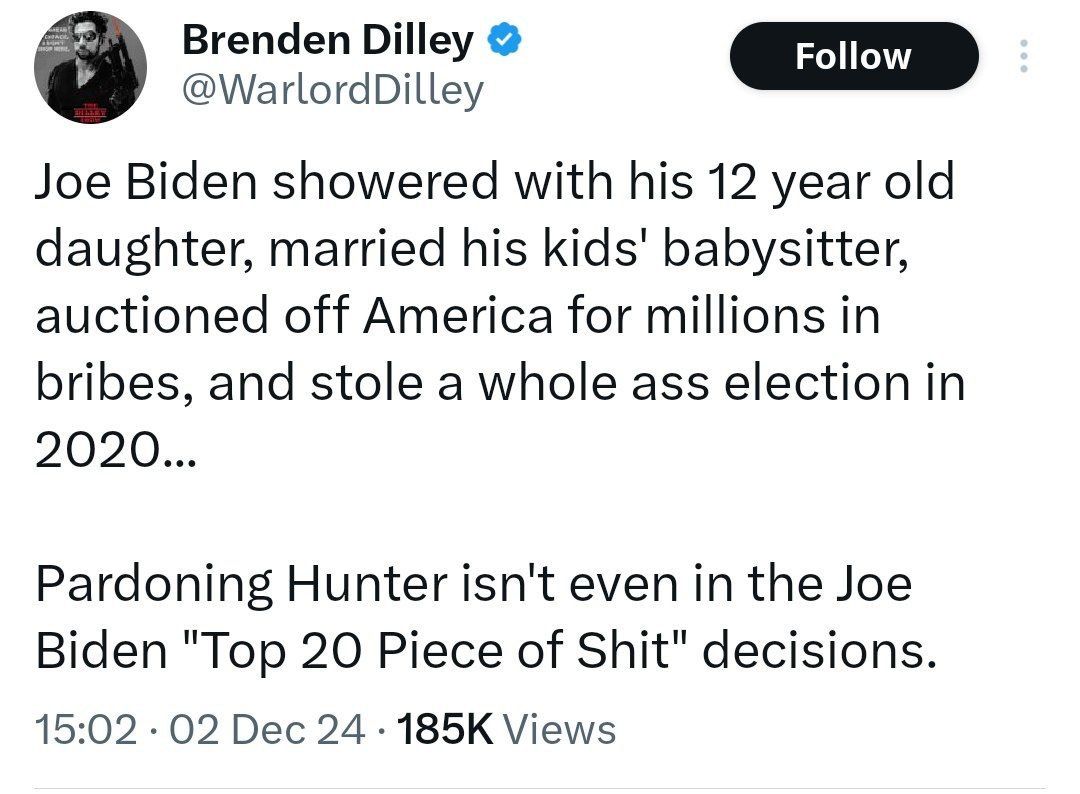Open the three-dot more options menu
The image size is (1080, 794).
pos(1023,56)
